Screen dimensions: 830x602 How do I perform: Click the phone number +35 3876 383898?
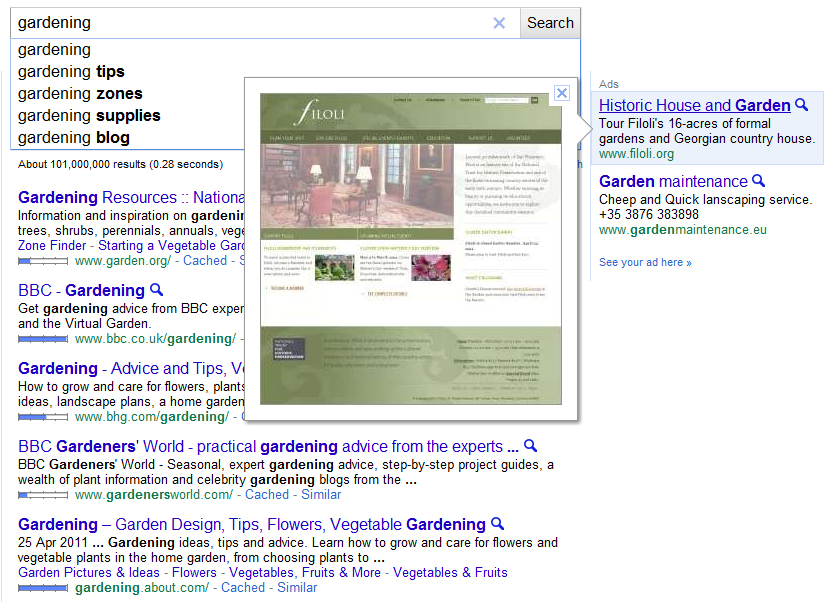coord(649,214)
